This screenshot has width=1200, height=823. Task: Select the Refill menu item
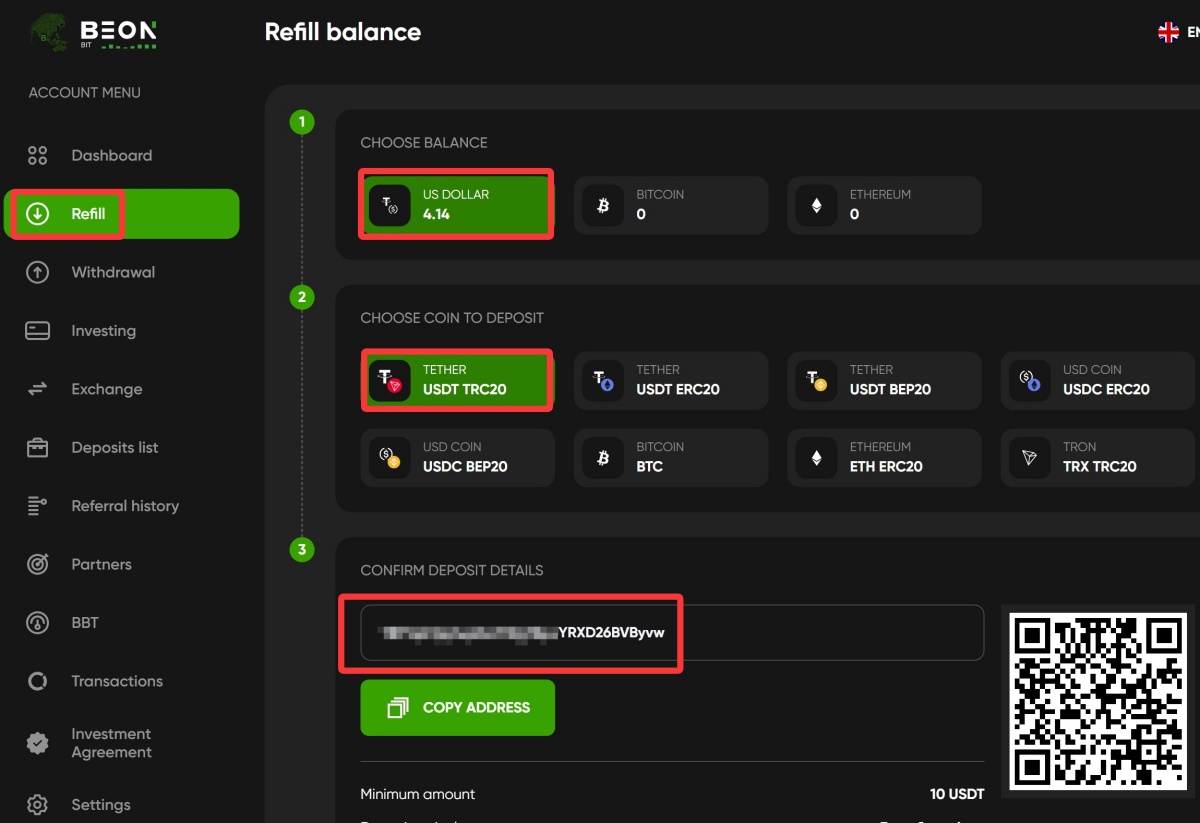[122, 214]
